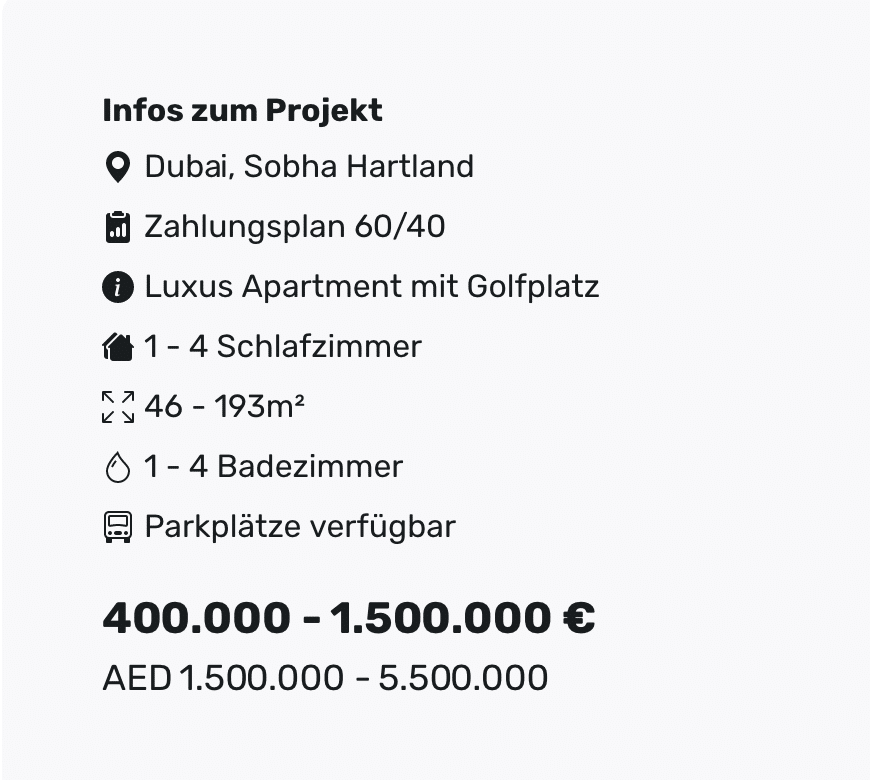Image resolution: width=870 pixels, height=780 pixels.
Task: Click the area expand arrows icon
Action: (118, 407)
